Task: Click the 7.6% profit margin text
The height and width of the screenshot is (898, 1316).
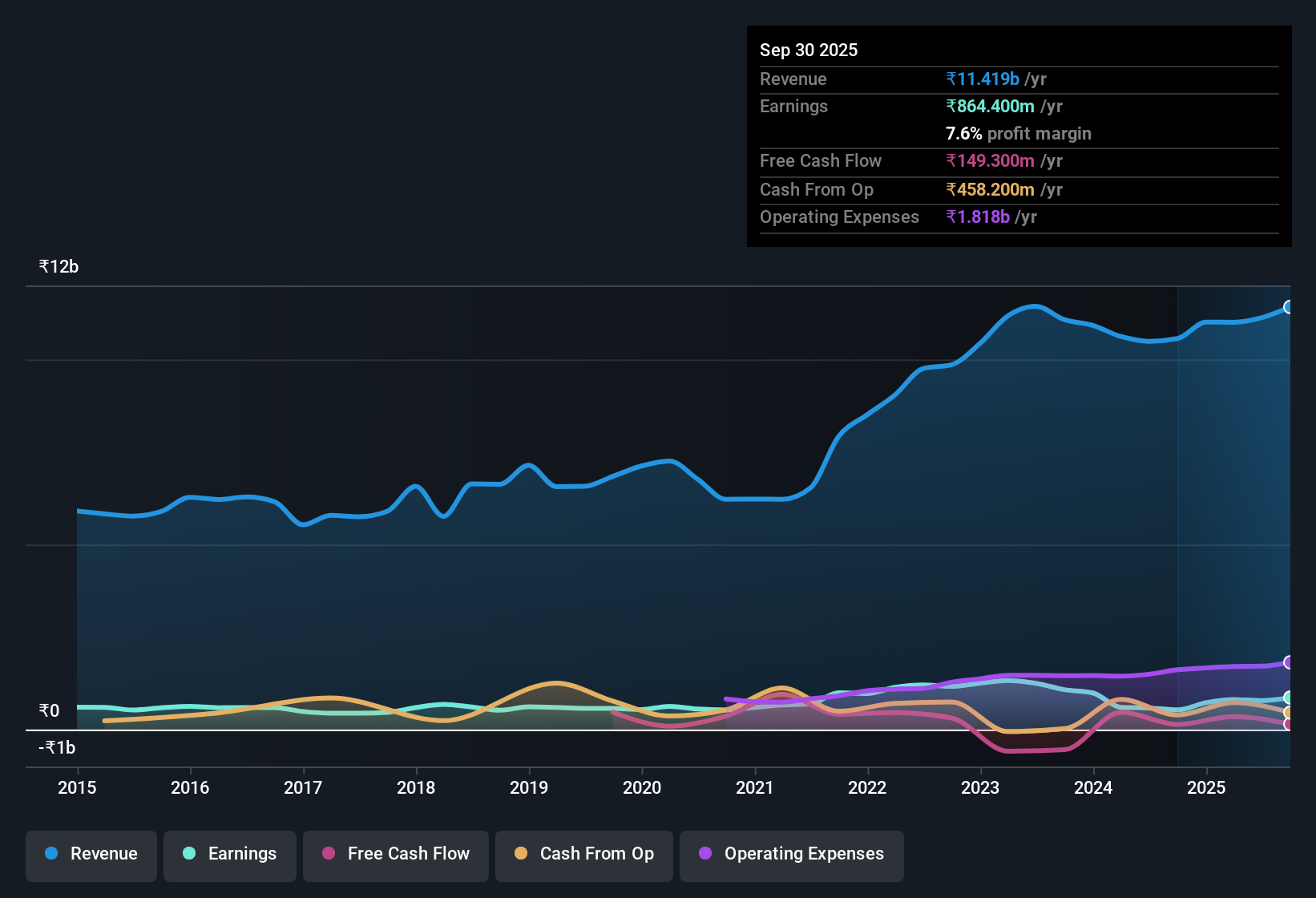Action: coord(1018,134)
